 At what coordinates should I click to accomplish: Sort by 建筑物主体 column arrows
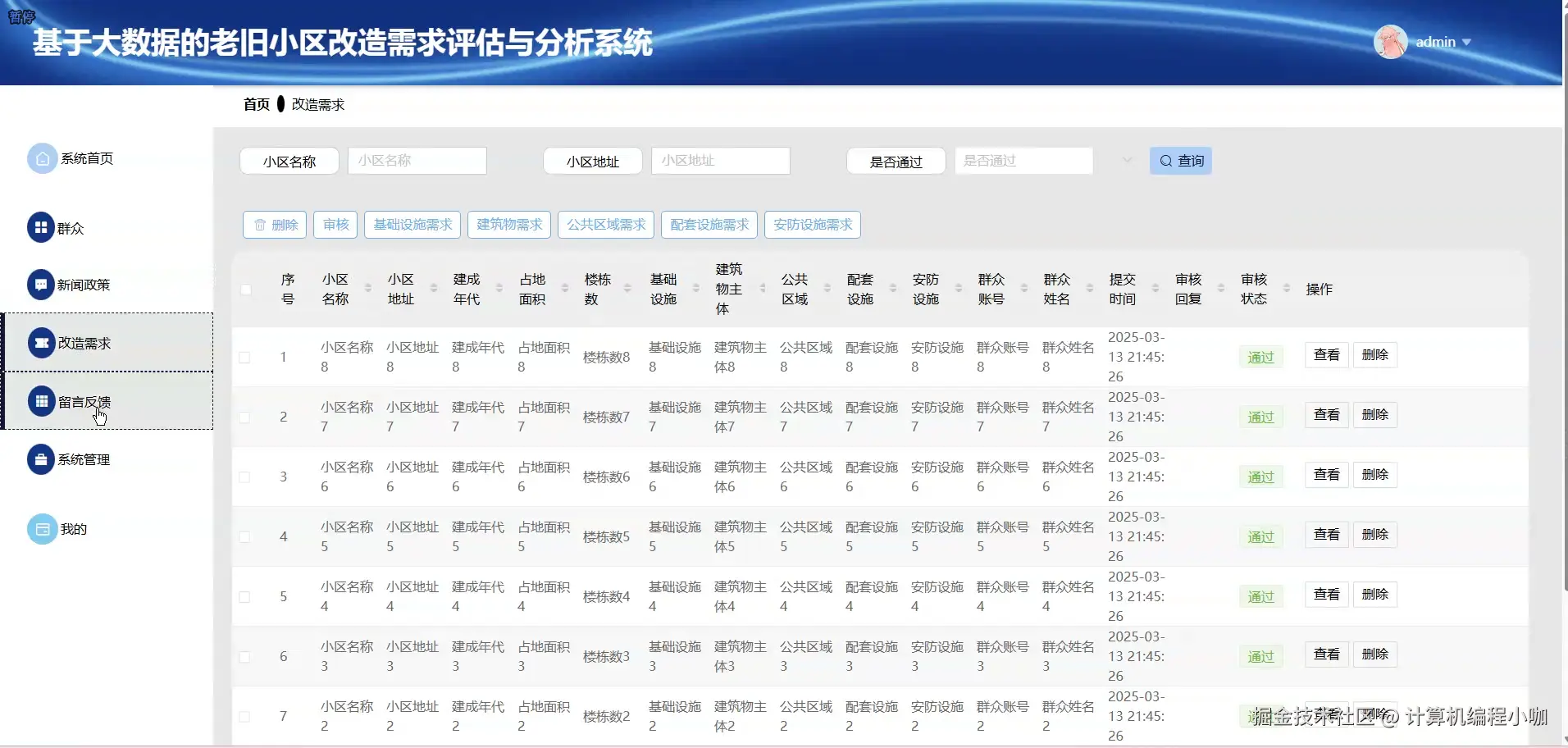[x=763, y=289]
